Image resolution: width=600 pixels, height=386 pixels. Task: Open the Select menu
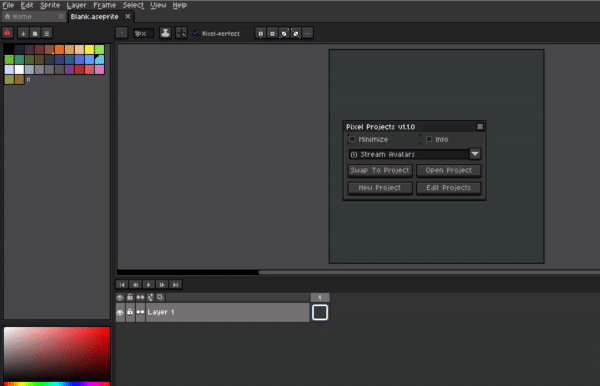(133, 5)
